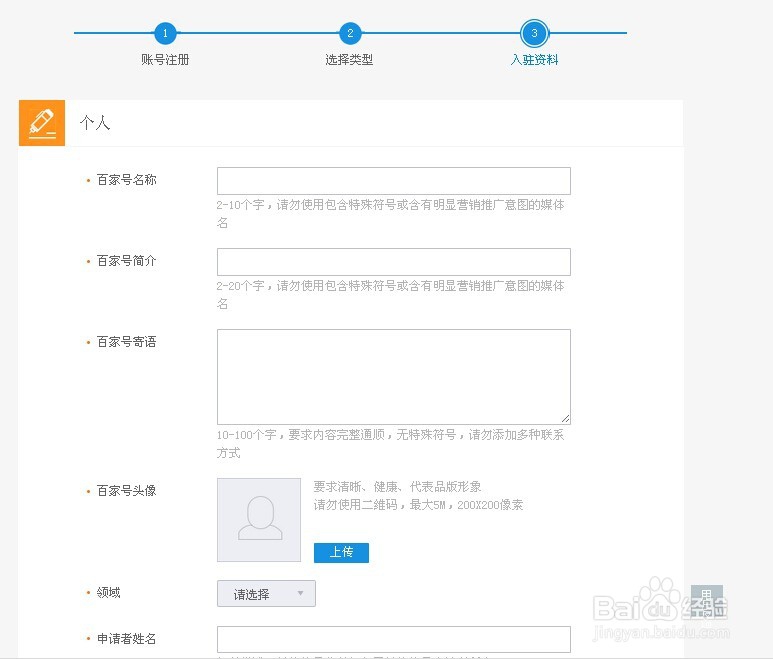Click the orange pencil edit icon

point(42,123)
